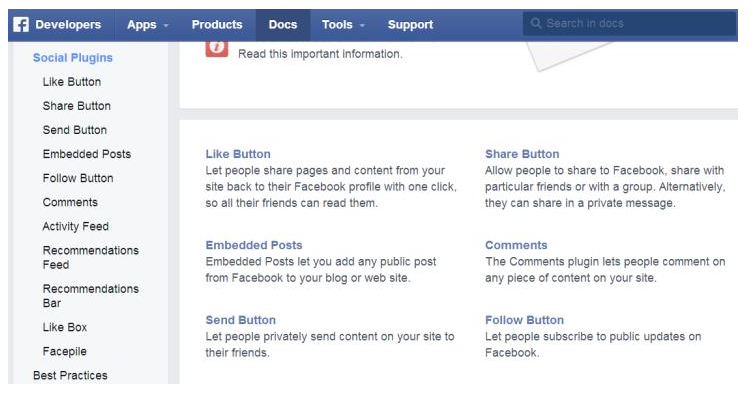Open the Send Button heading link

pyautogui.click(x=241, y=320)
